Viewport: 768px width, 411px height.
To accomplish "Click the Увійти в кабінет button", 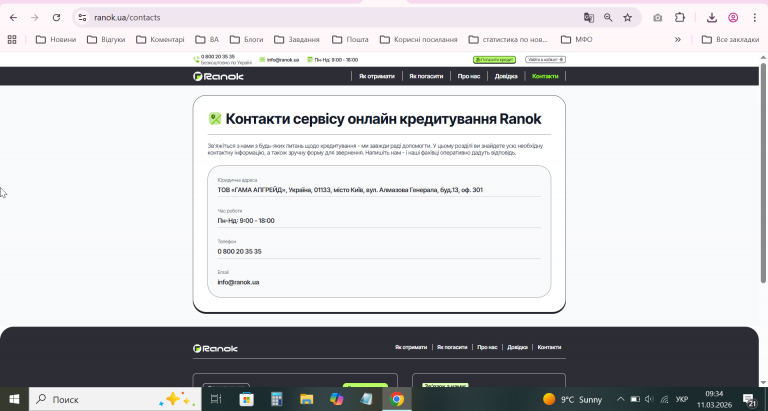I will [545, 60].
